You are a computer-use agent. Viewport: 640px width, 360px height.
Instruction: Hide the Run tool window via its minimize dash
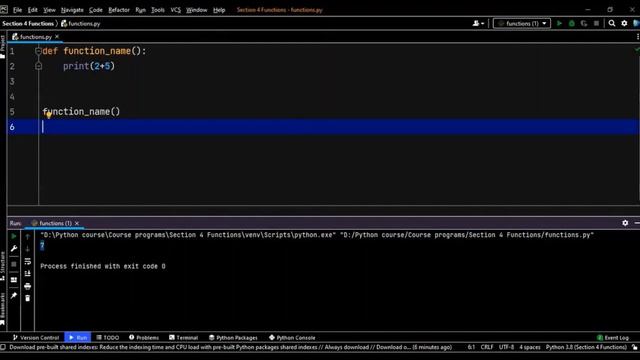pyautogui.click(x=637, y=223)
